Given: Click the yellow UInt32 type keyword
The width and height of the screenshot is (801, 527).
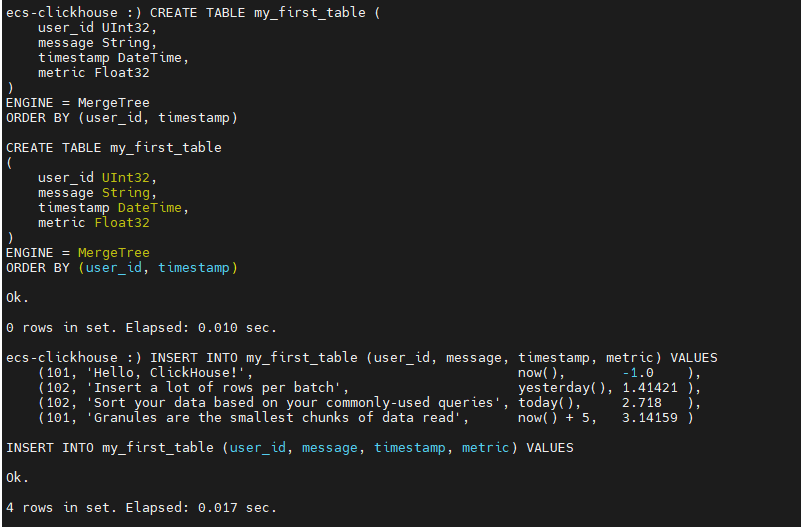Looking at the screenshot, I should 126,178.
